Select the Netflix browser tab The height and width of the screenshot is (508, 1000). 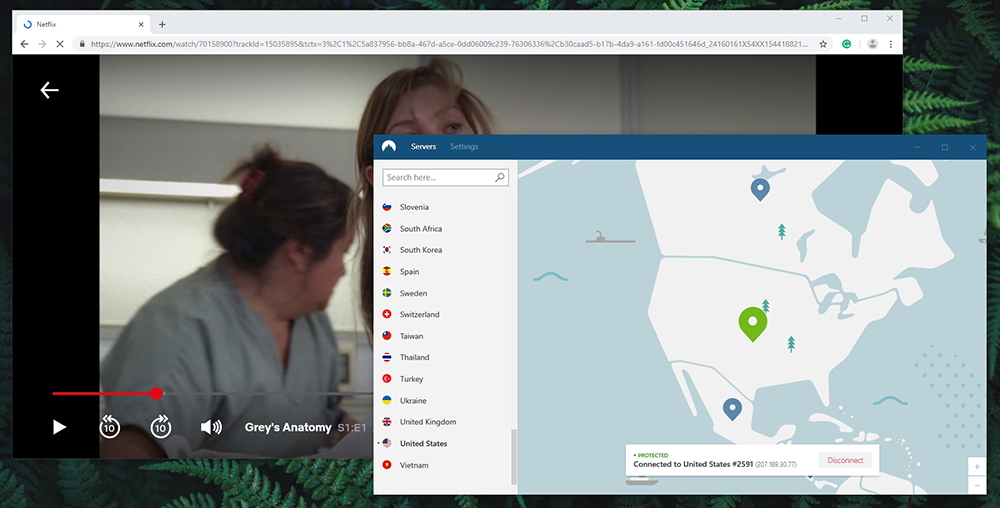[x=83, y=24]
